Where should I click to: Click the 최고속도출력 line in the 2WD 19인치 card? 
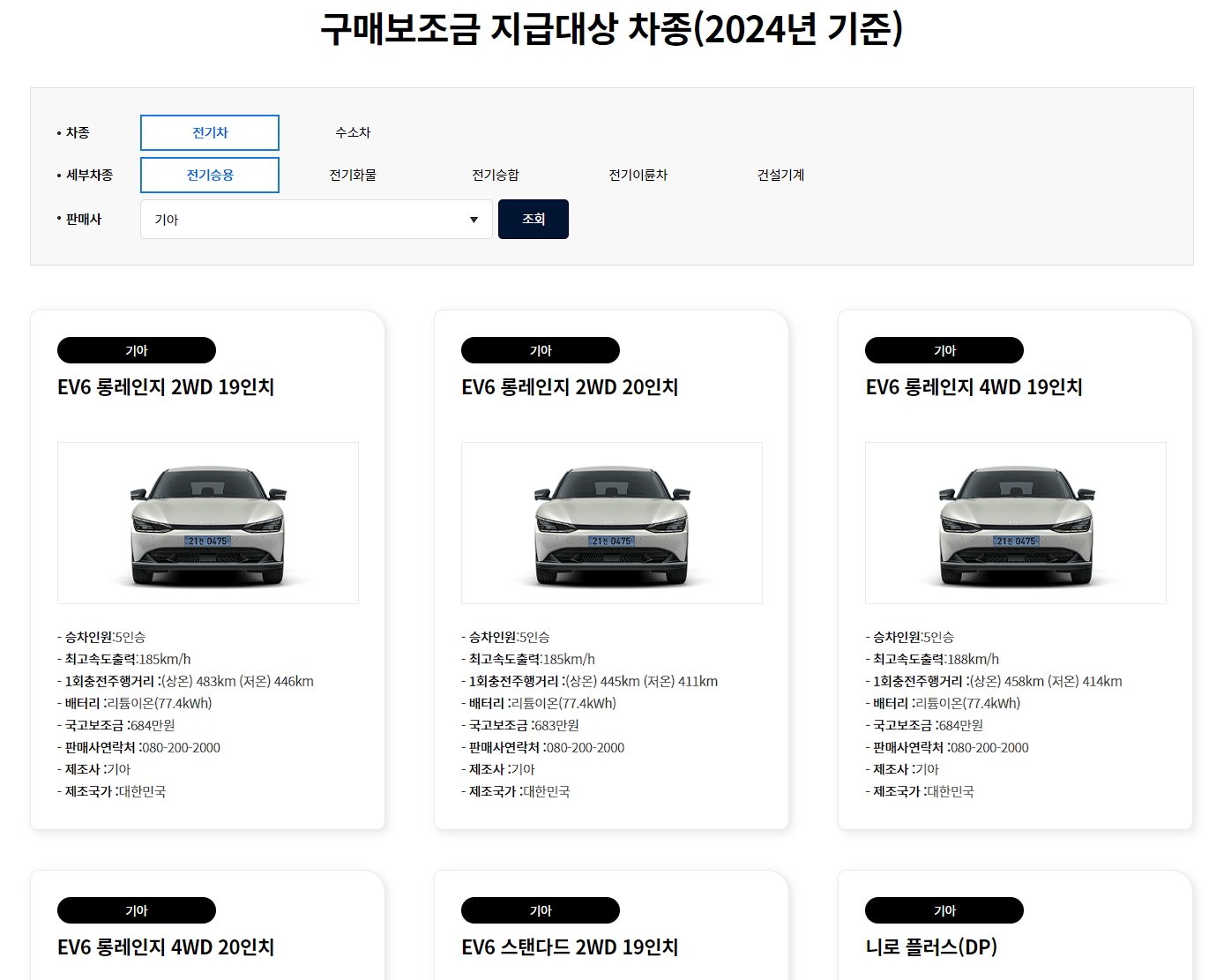pyautogui.click(x=124, y=659)
